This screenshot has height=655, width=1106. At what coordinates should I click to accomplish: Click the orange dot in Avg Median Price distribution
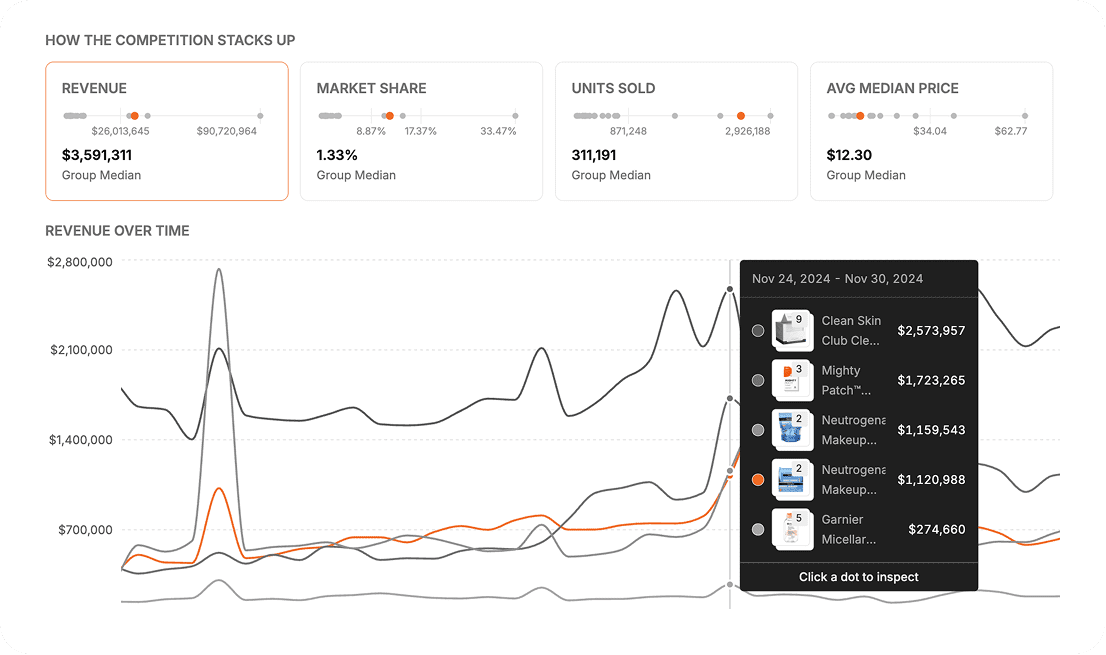point(861,116)
